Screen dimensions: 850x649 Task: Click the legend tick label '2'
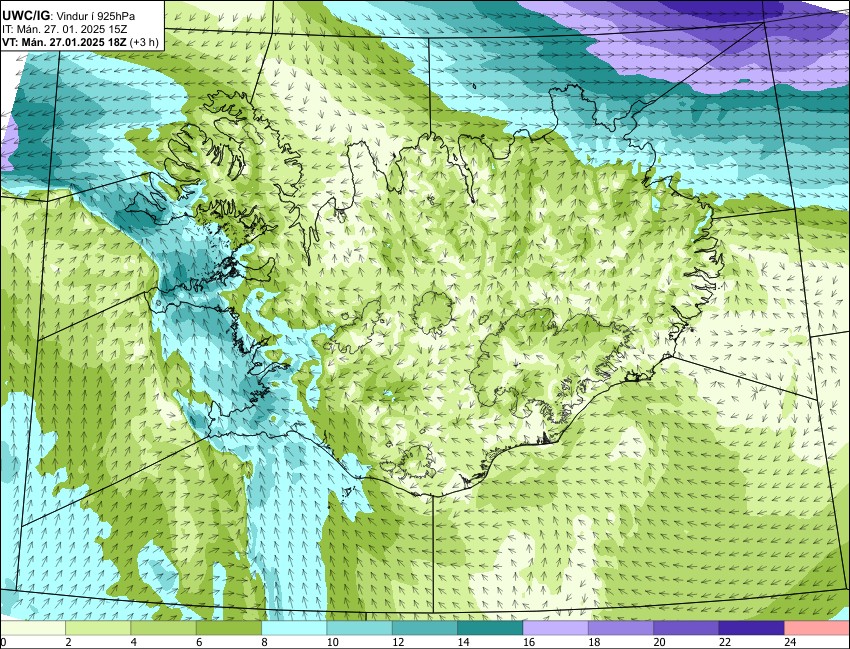pyautogui.click(x=68, y=642)
